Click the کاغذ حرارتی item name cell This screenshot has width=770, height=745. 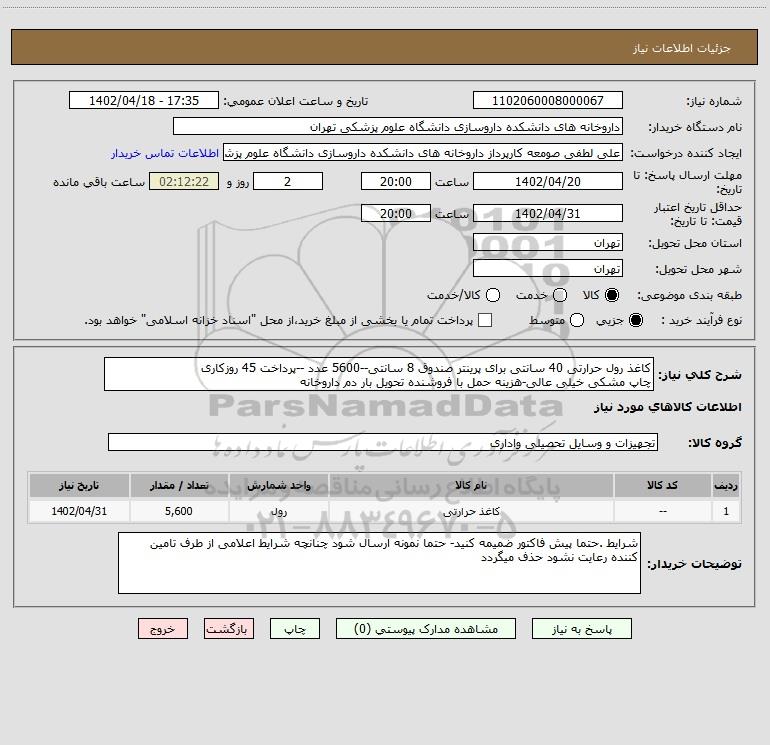click(471, 511)
